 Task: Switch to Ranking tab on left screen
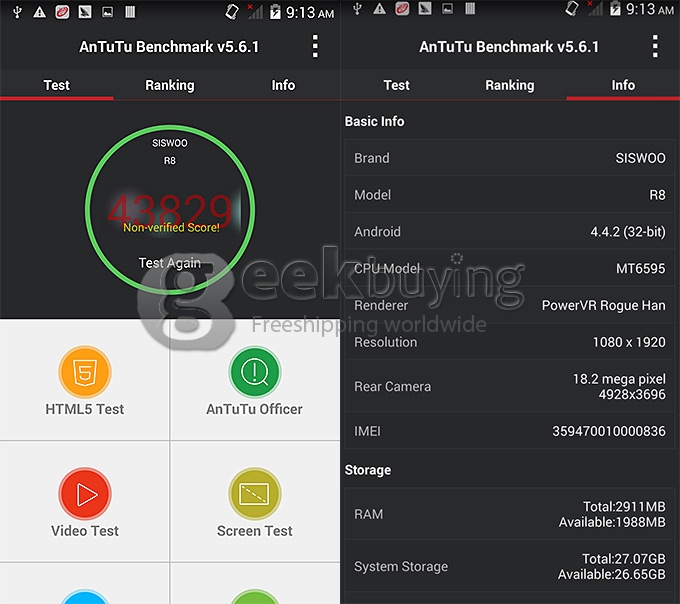(x=170, y=85)
